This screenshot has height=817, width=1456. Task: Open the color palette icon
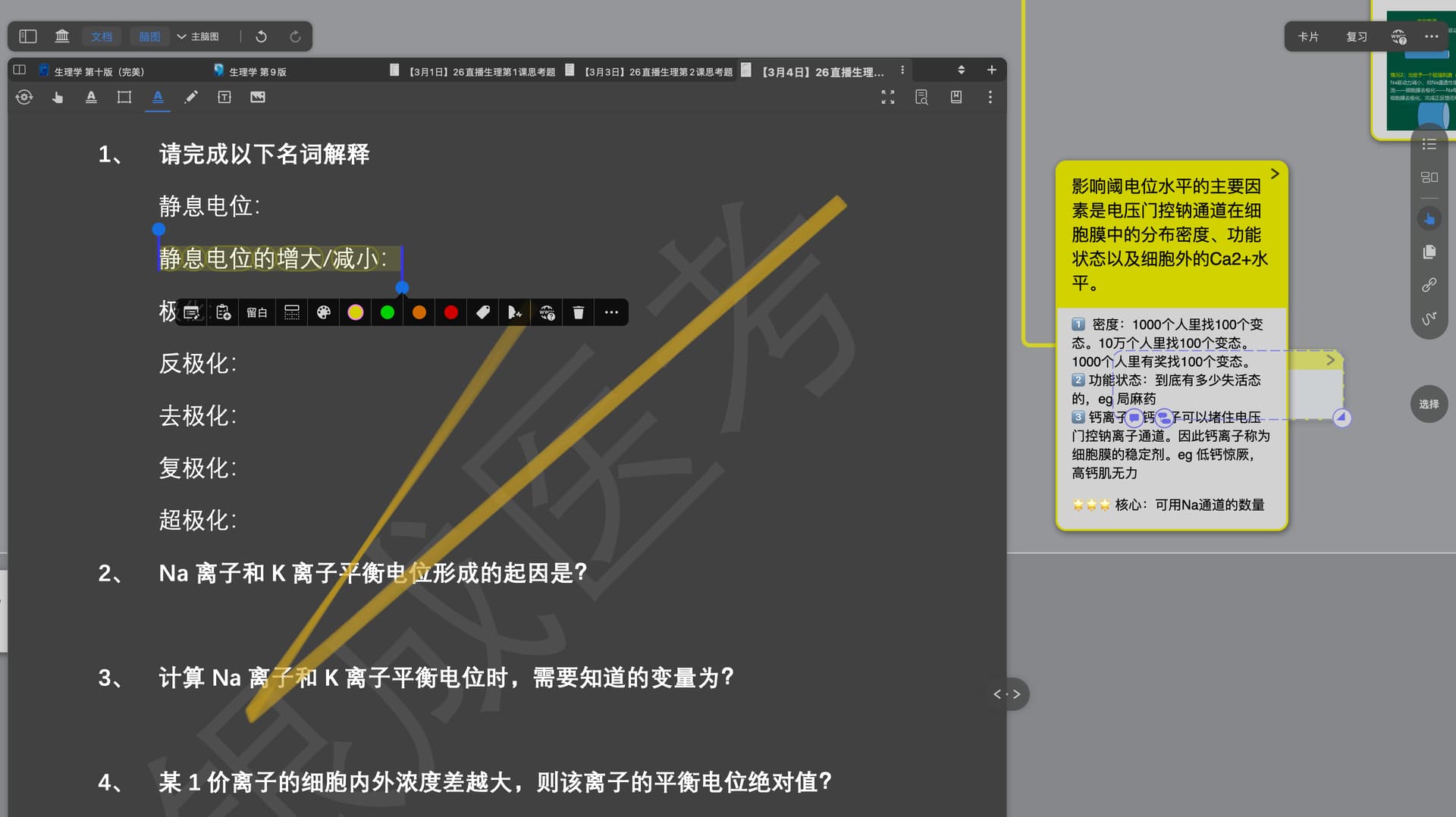324,312
